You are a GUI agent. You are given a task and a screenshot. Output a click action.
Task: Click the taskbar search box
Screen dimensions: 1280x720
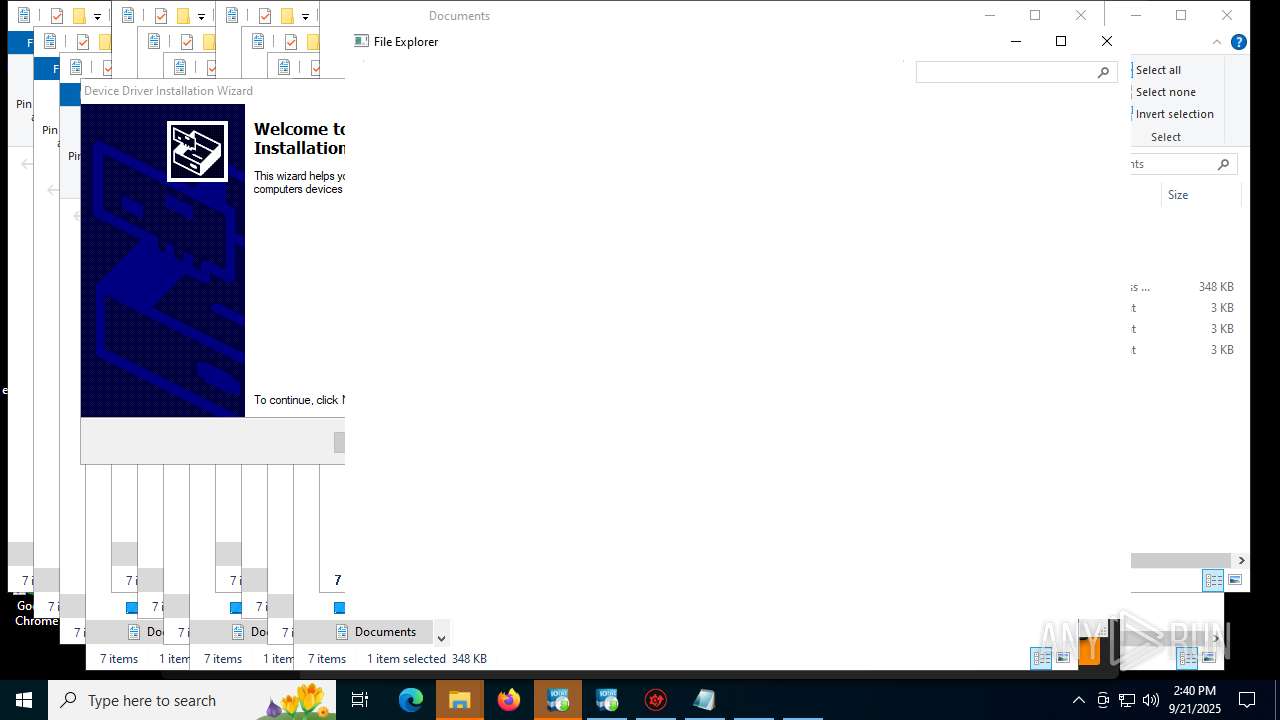(192, 700)
